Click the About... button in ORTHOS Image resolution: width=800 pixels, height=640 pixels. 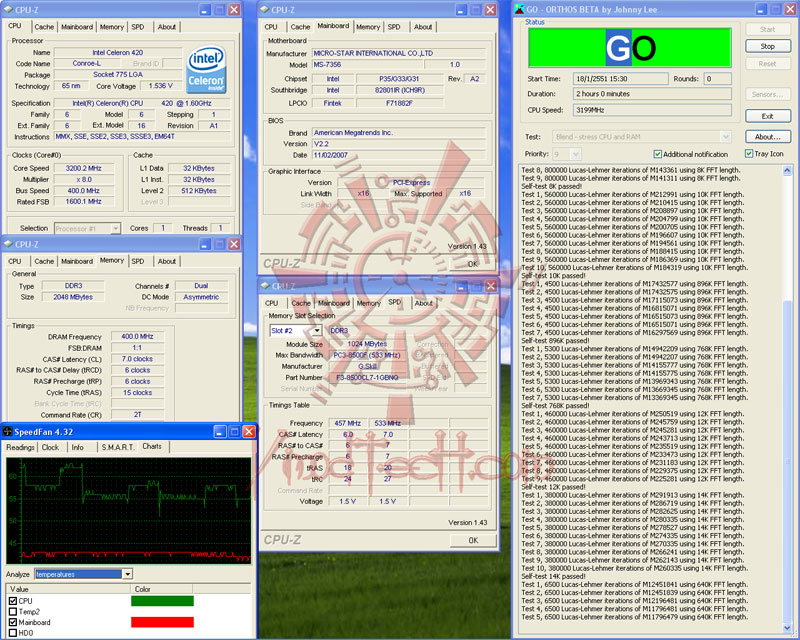click(767, 136)
